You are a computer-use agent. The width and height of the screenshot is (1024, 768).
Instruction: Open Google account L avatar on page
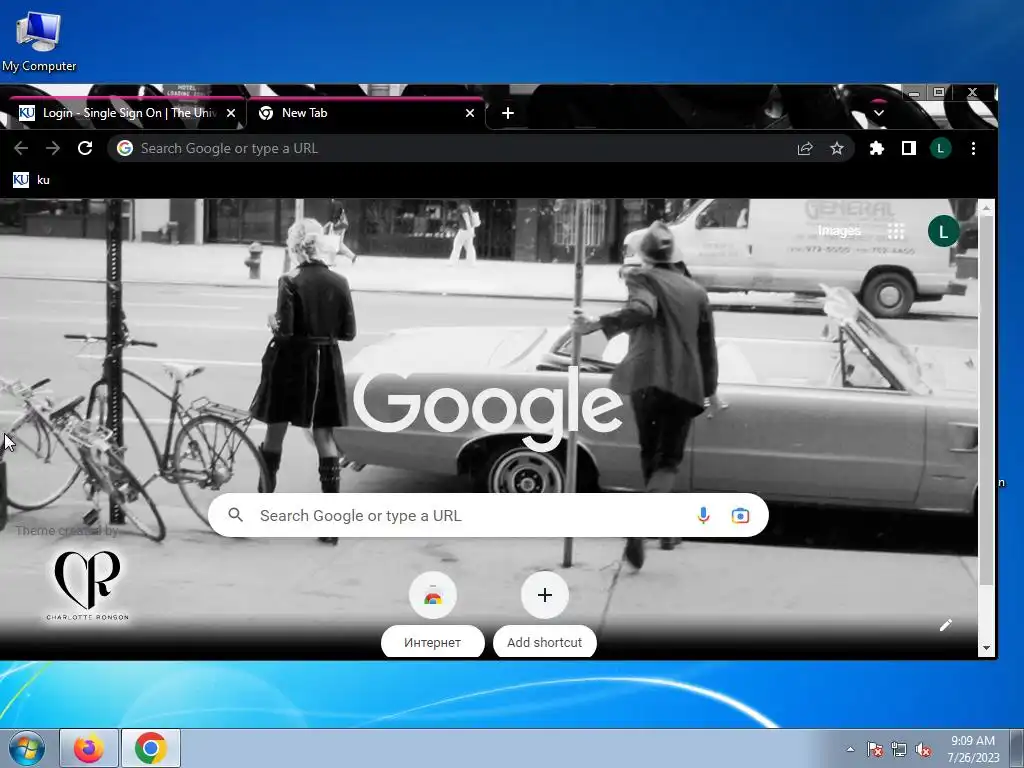click(943, 231)
